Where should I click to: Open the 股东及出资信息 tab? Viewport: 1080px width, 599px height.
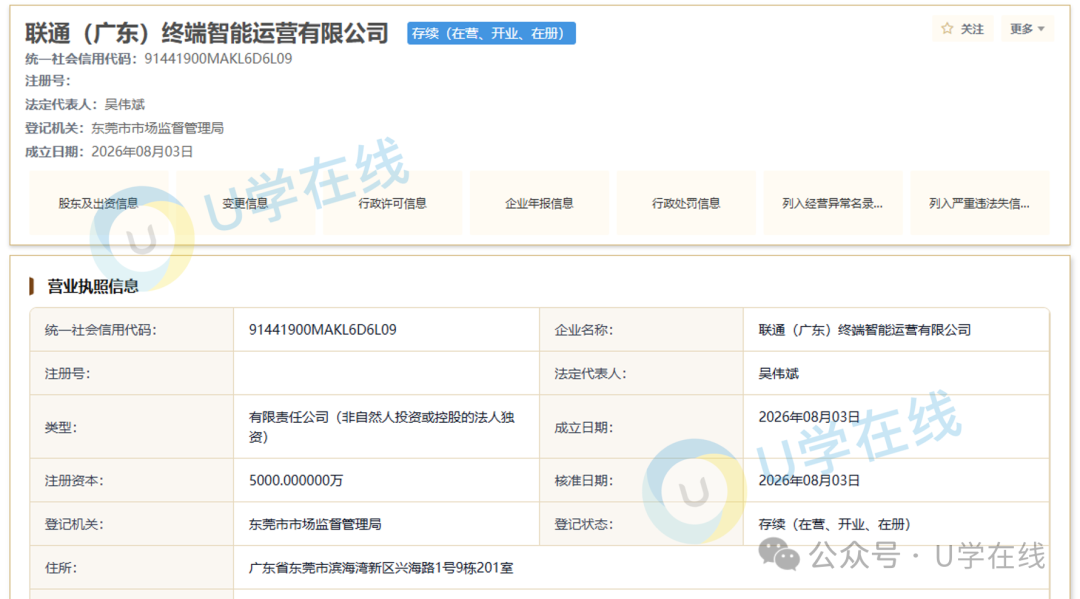click(x=98, y=203)
